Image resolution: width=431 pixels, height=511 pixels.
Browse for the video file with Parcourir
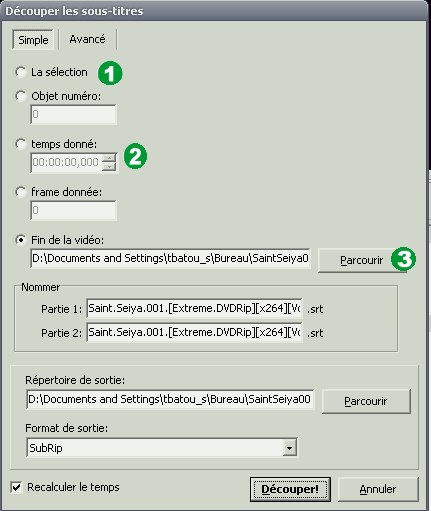click(362, 260)
